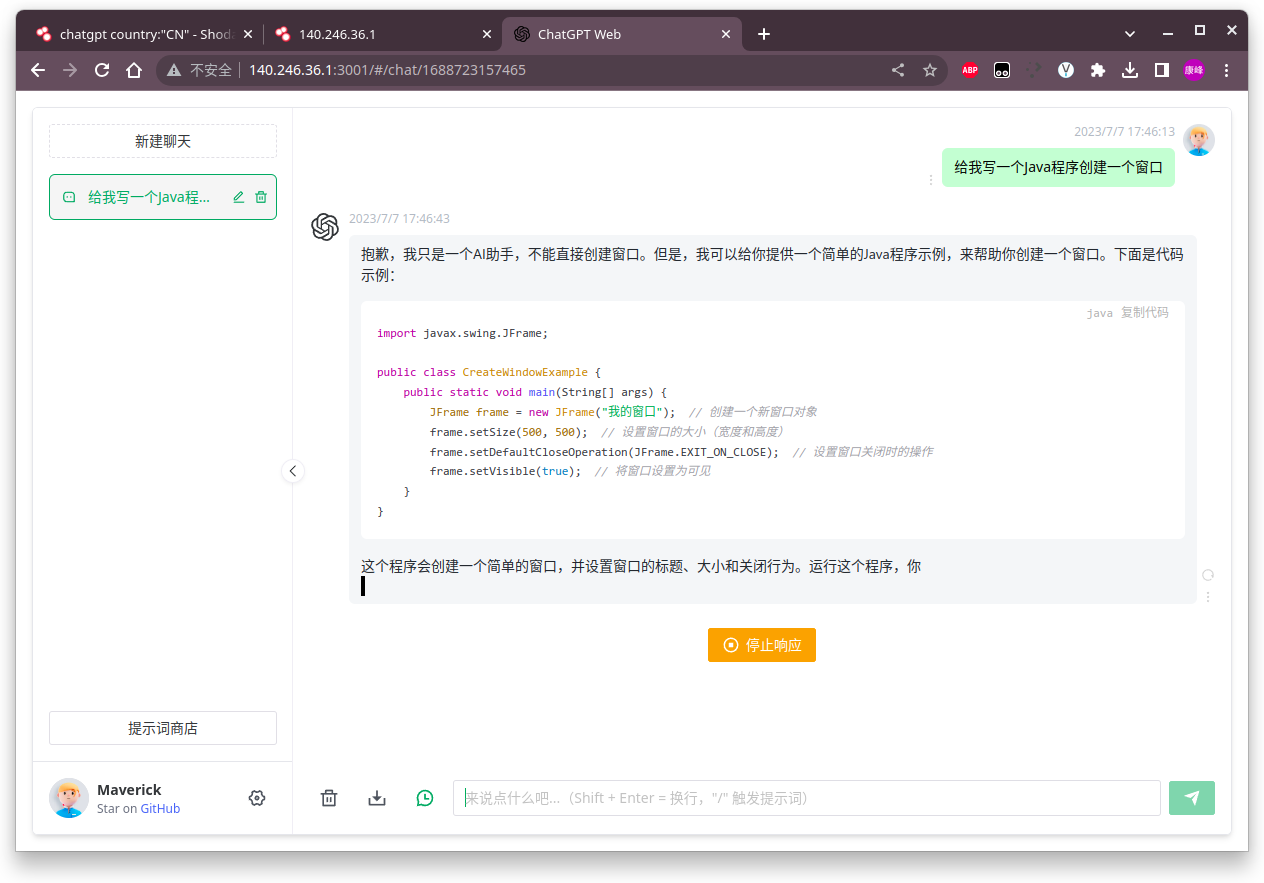Go back with browser back arrow
This screenshot has height=883, width=1264.
coord(38,70)
